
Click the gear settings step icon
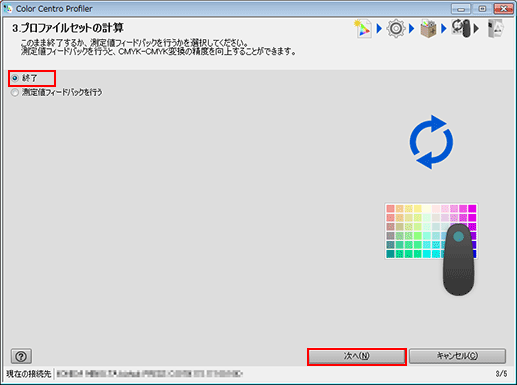(396, 29)
